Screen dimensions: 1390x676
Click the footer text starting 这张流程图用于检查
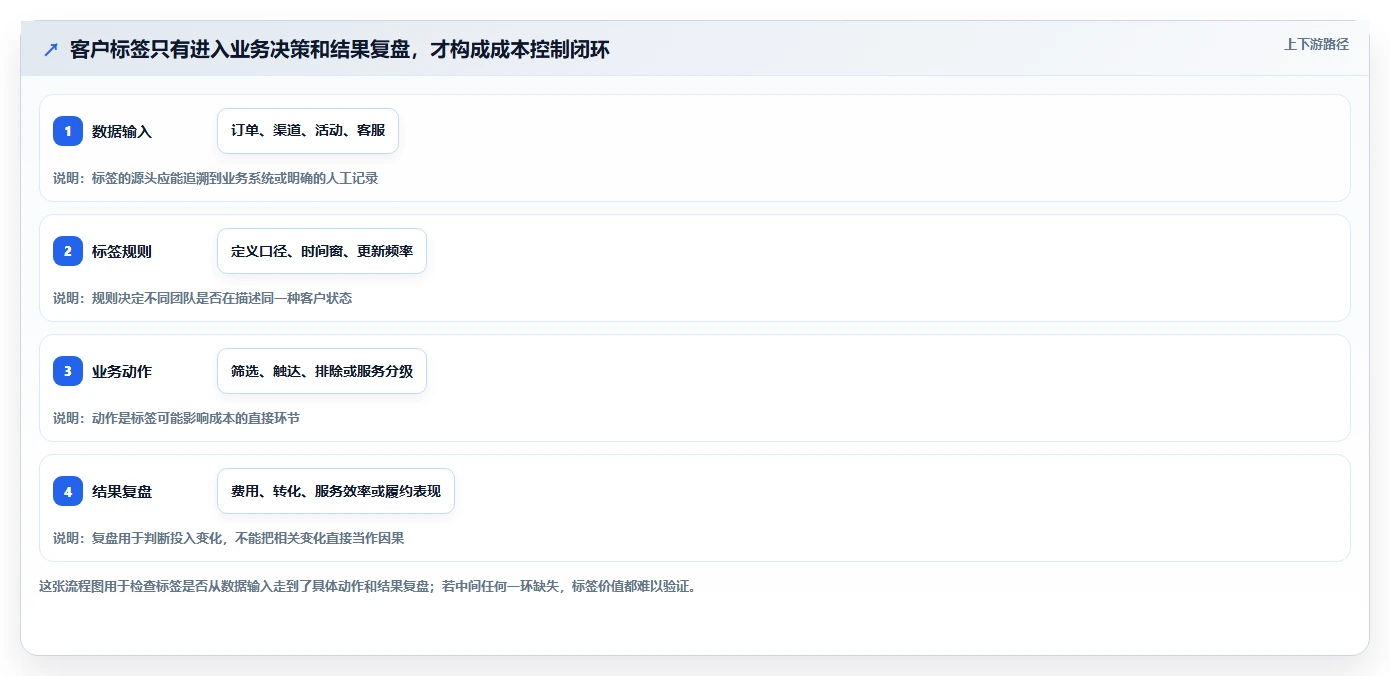pos(367,586)
